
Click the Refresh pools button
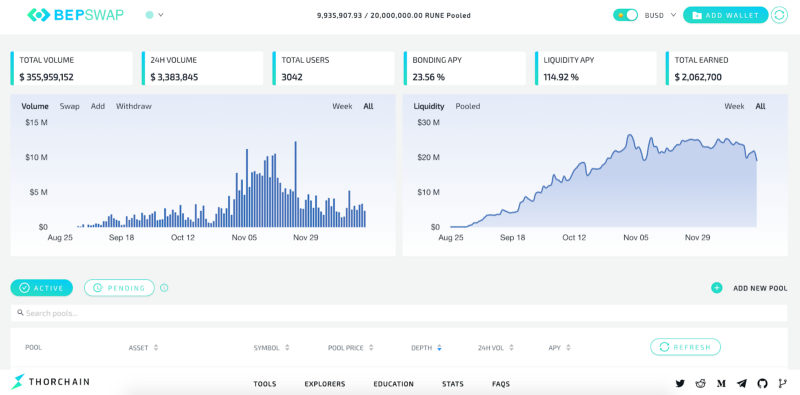coord(685,347)
